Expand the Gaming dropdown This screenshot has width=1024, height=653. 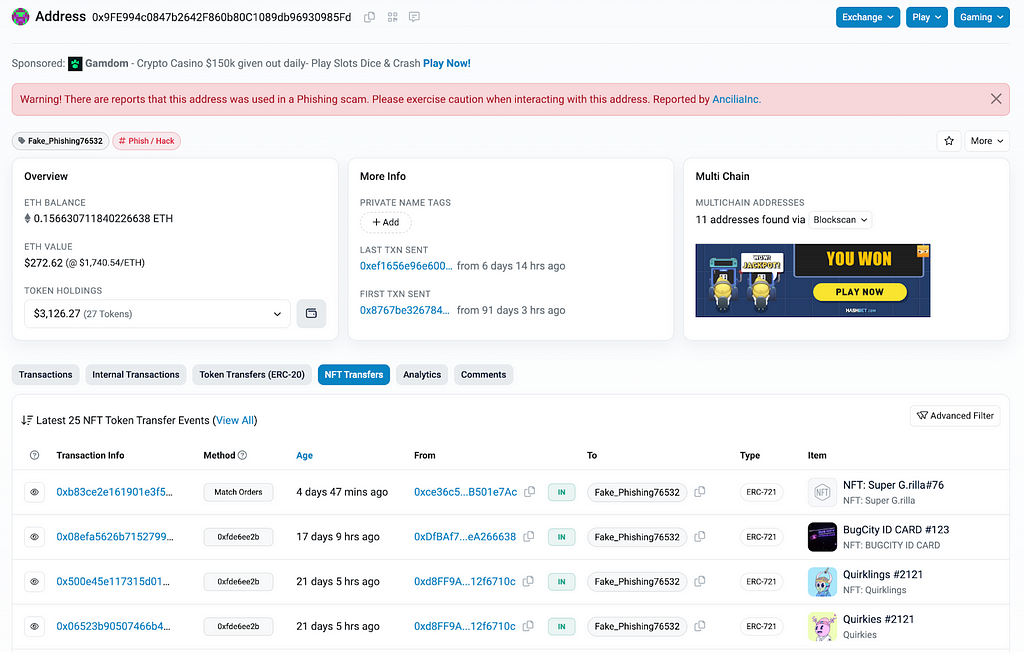coord(982,17)
